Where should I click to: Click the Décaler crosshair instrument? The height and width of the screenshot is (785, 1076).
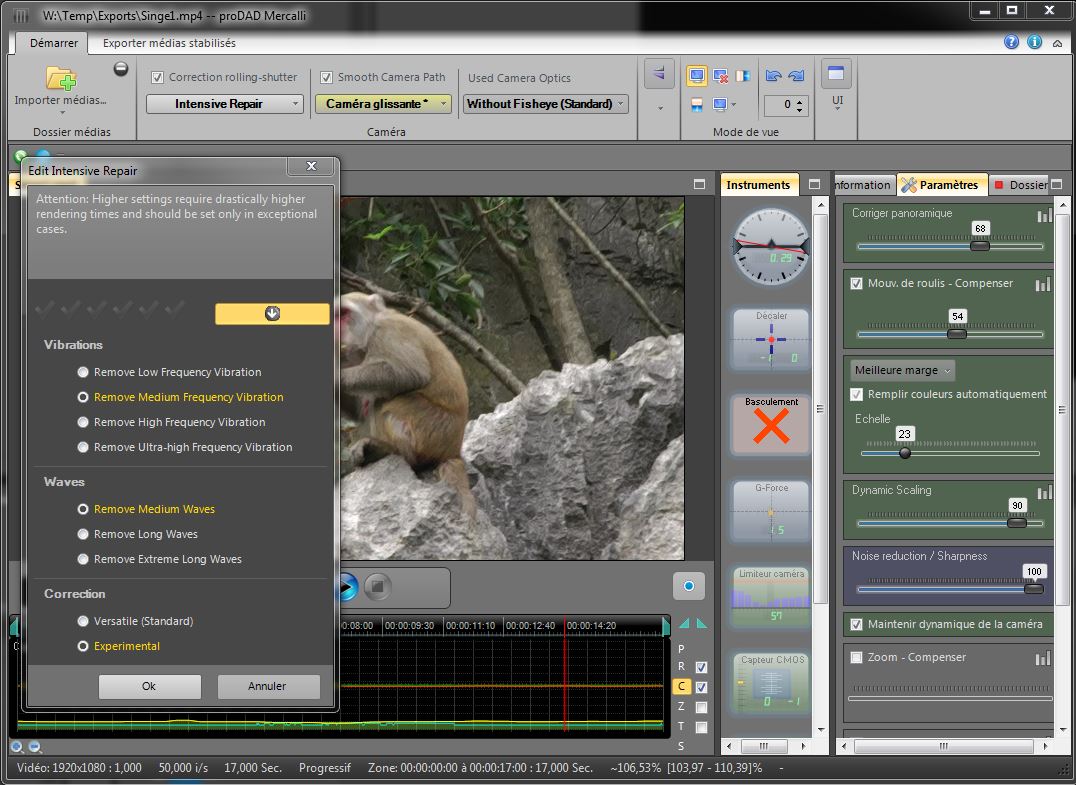coord(771,341)
